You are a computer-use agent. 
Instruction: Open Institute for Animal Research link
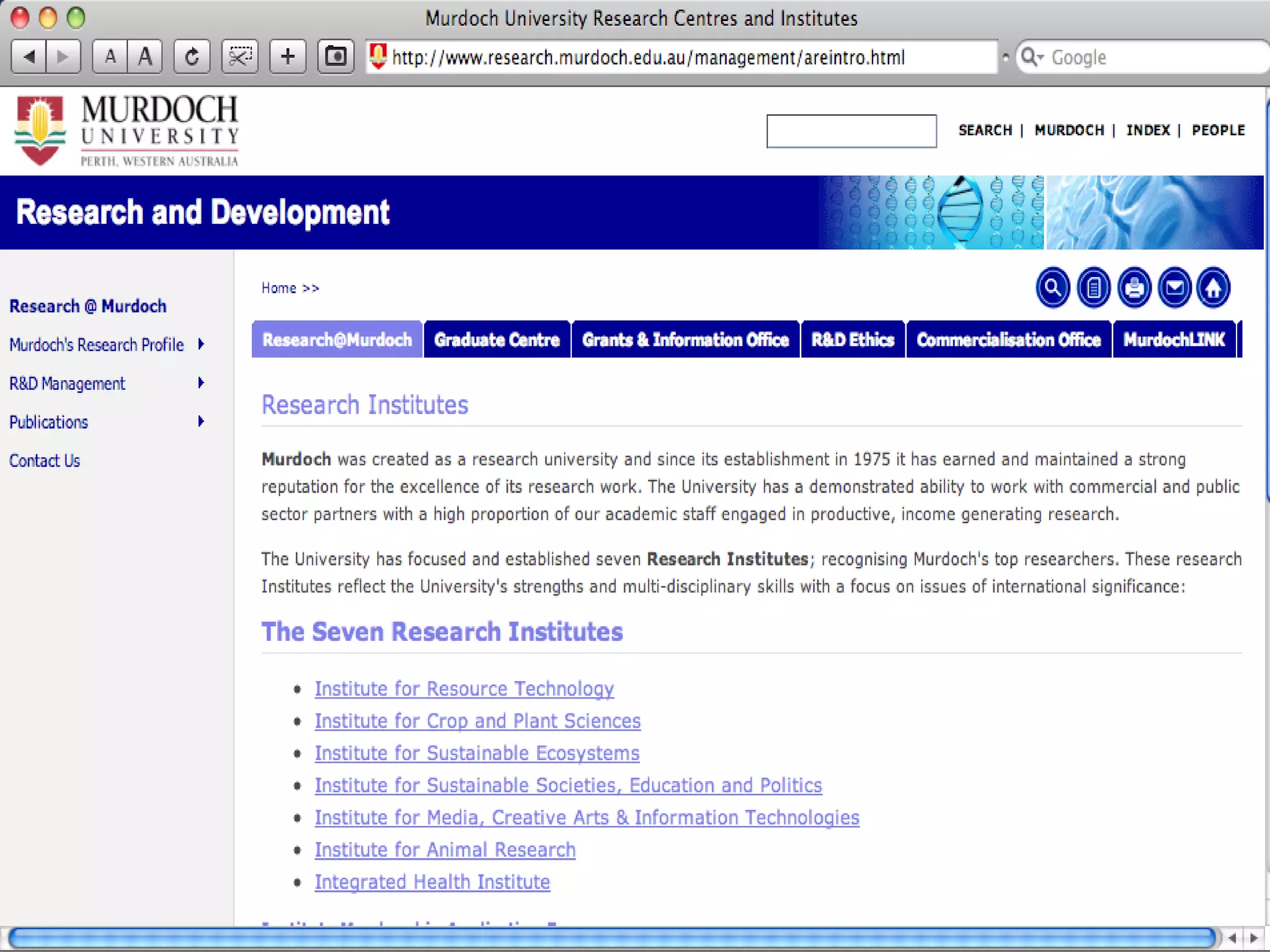pos(445,850)
